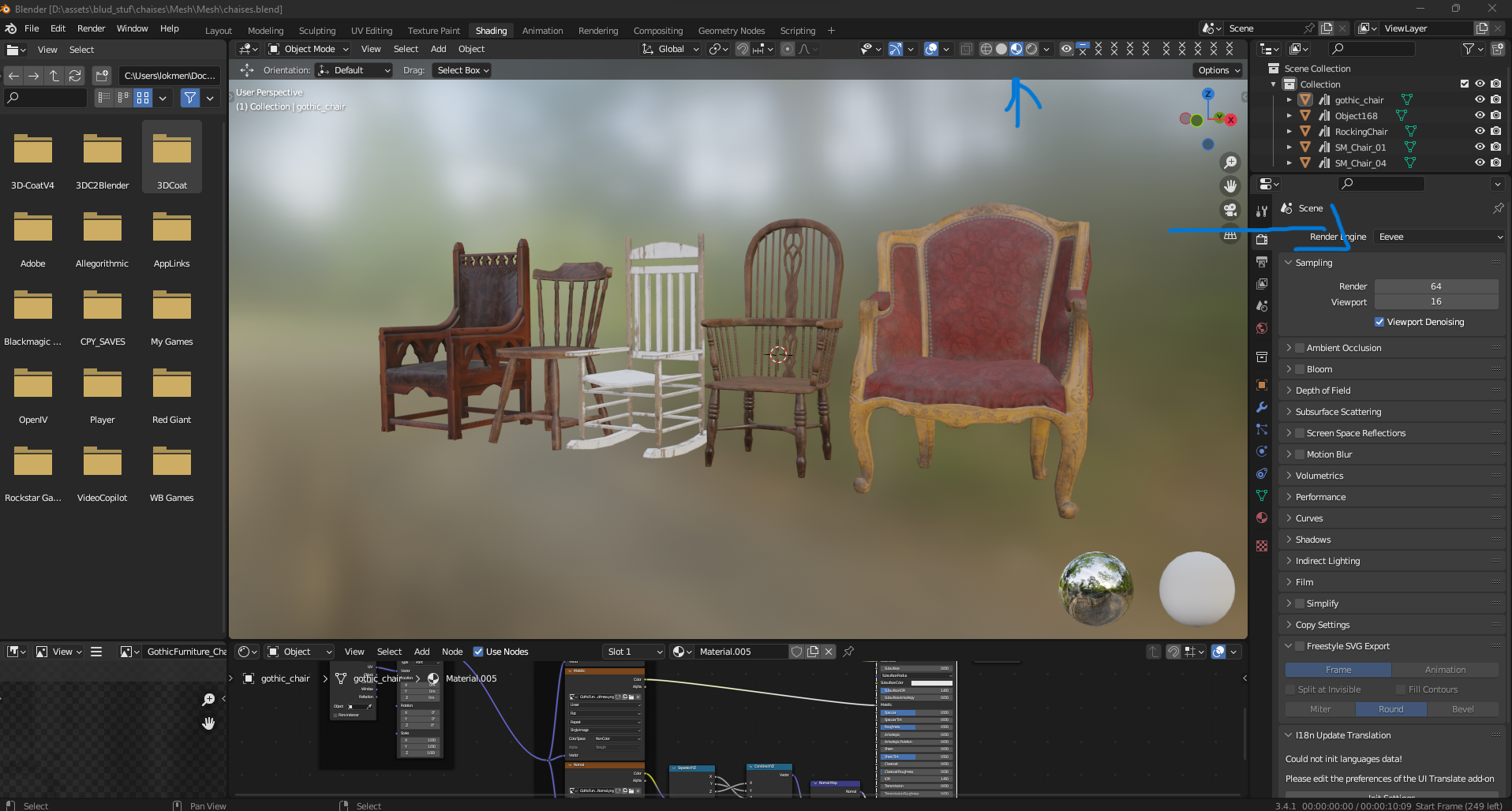Activate the viewport Zoom magnifier icon
Screen dimensions: 1512x811
point(1230,162)
